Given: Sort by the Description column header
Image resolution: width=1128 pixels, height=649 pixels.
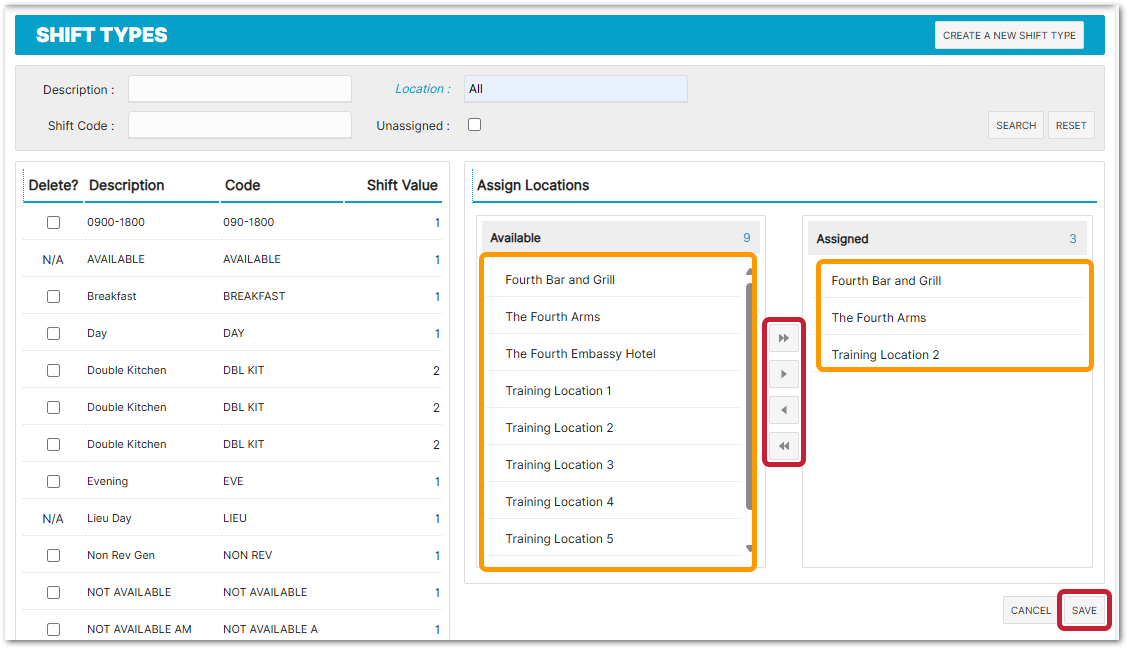Looking at the screenshot, I should 127,185.
